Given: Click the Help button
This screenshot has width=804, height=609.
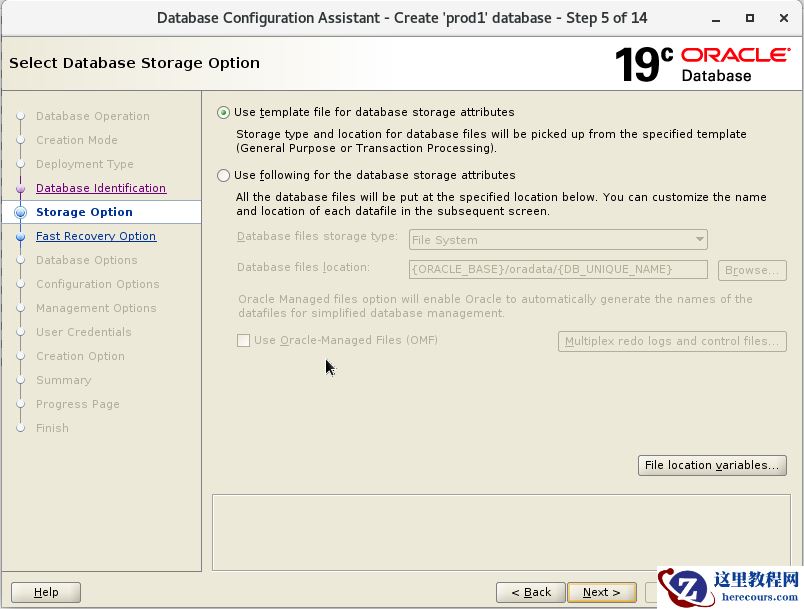Looking at the screenshot, I should [46, 593].
